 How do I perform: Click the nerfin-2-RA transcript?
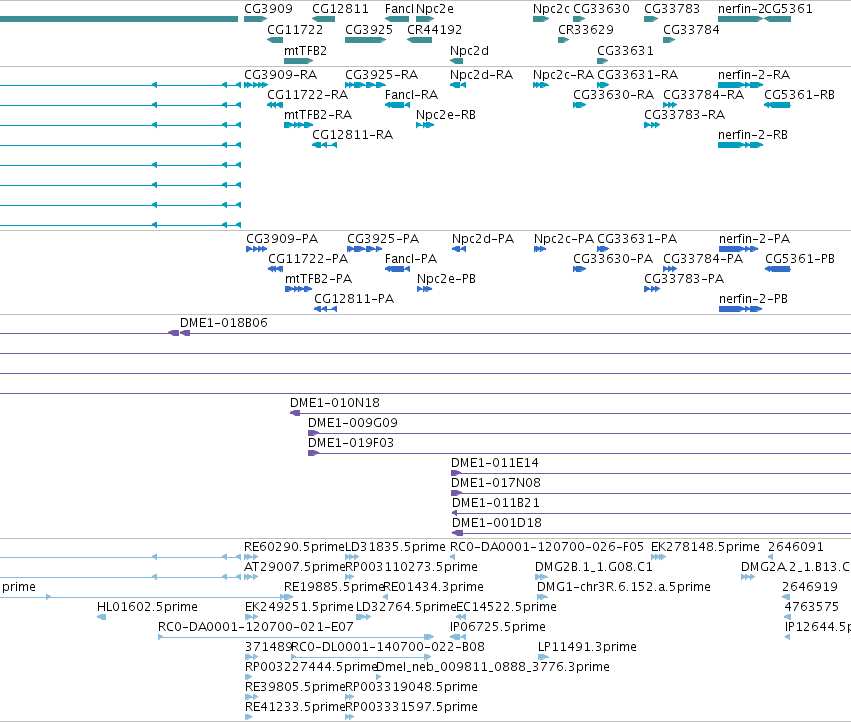tap(740, 85)
